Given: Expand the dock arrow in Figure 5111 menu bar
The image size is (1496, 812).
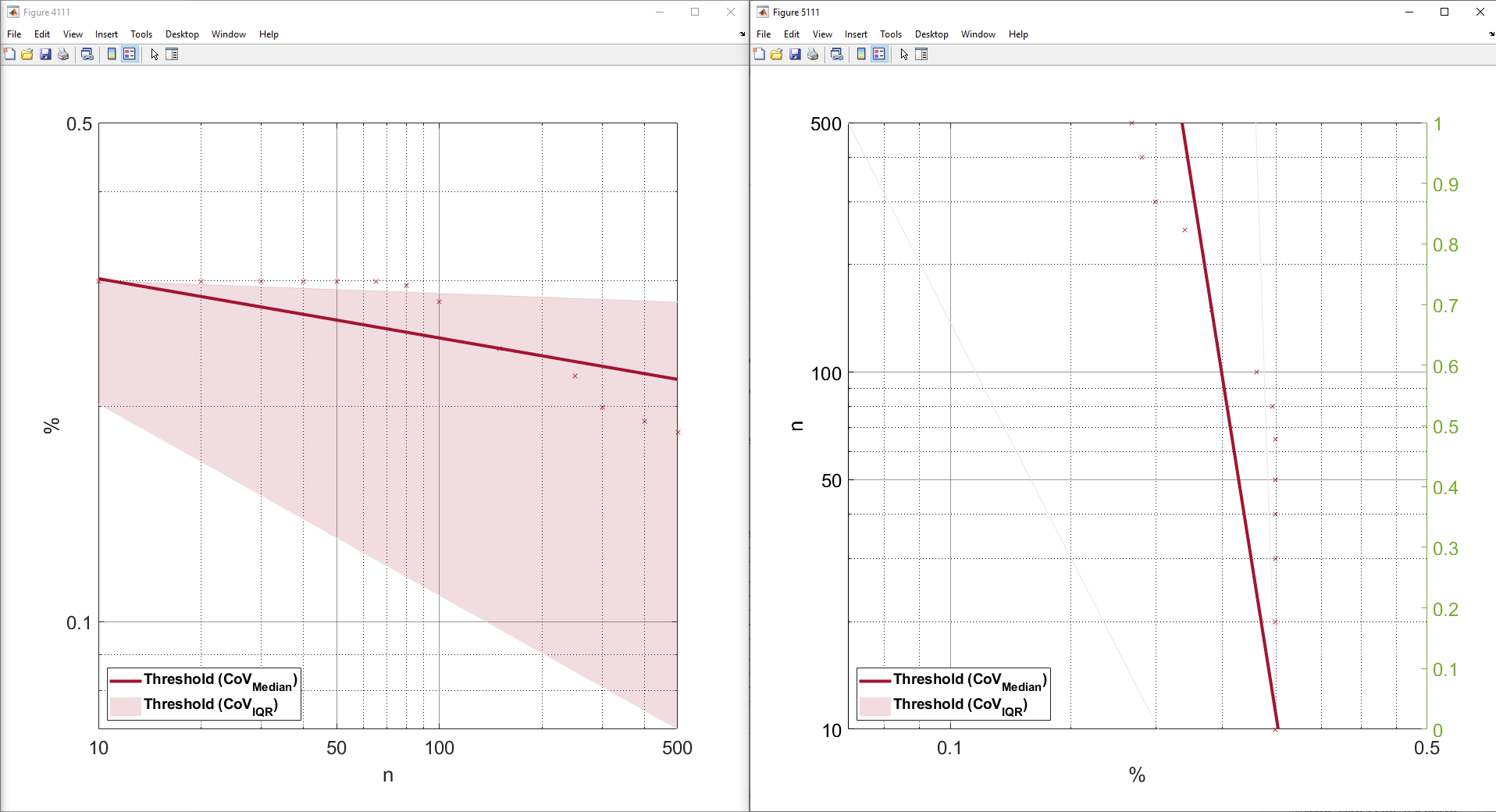Looking at the screenshot, I should (1491, 34).
